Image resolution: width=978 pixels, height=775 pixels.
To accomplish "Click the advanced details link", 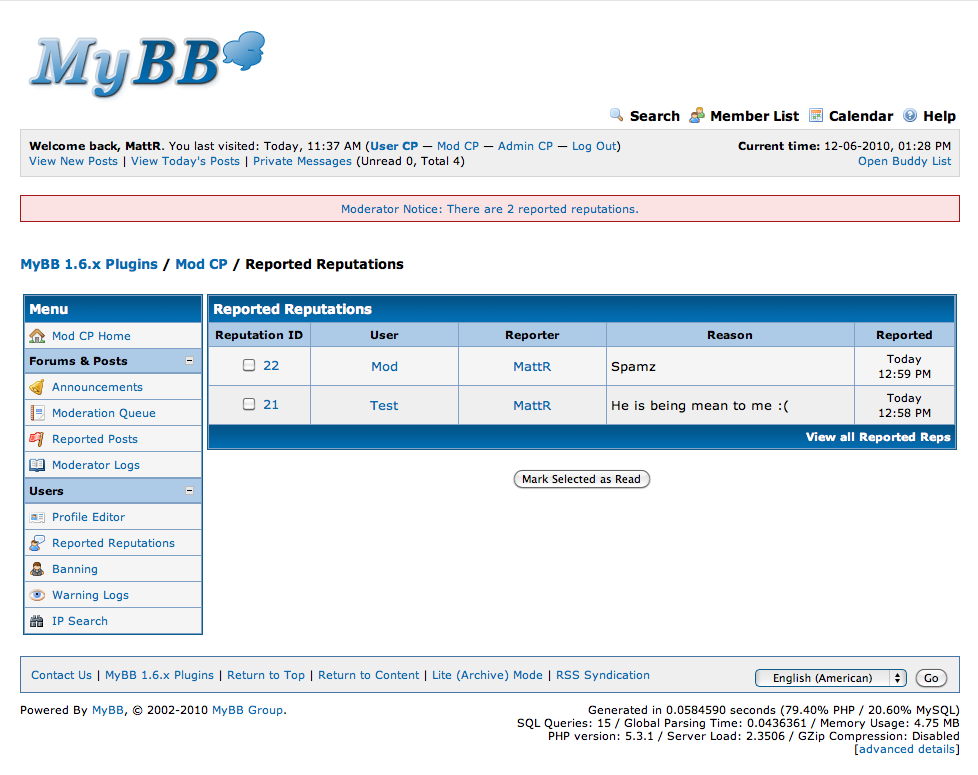I will pos(907,749).
